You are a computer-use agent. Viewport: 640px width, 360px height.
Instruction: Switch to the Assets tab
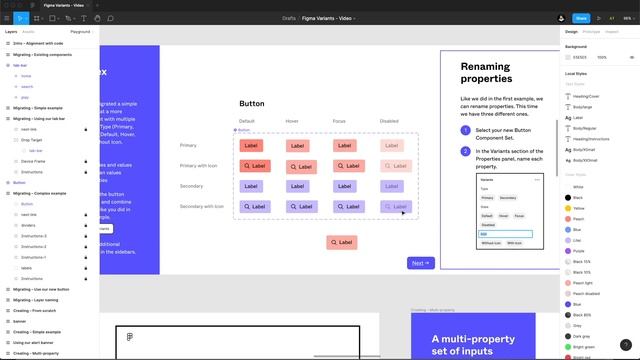[x=28, y=31]
